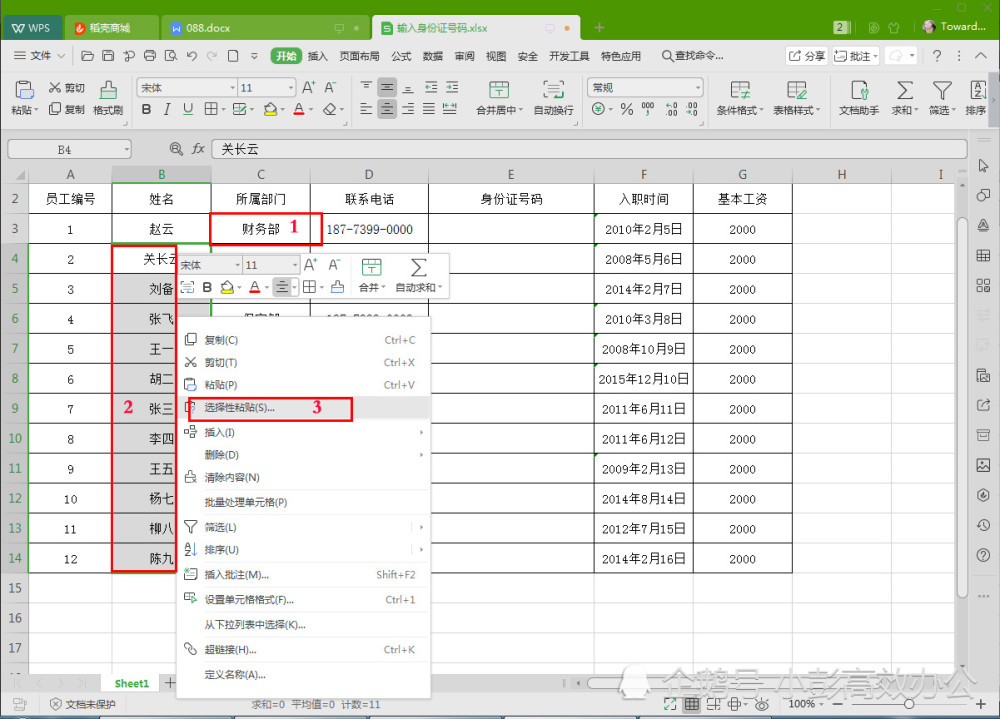Toggle center horizontal alignment in ribbon
The width and height of the screenshot is (1000, 719).
pyautogui.click(x=386, y=109)
